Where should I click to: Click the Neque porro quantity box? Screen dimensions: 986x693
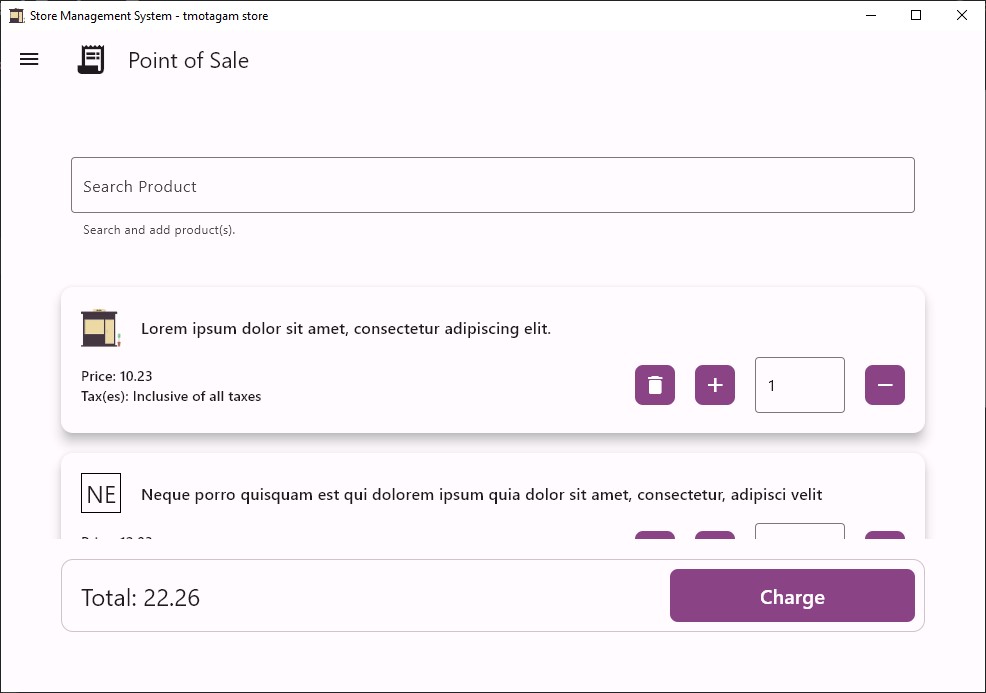click(x=799, y=537)
